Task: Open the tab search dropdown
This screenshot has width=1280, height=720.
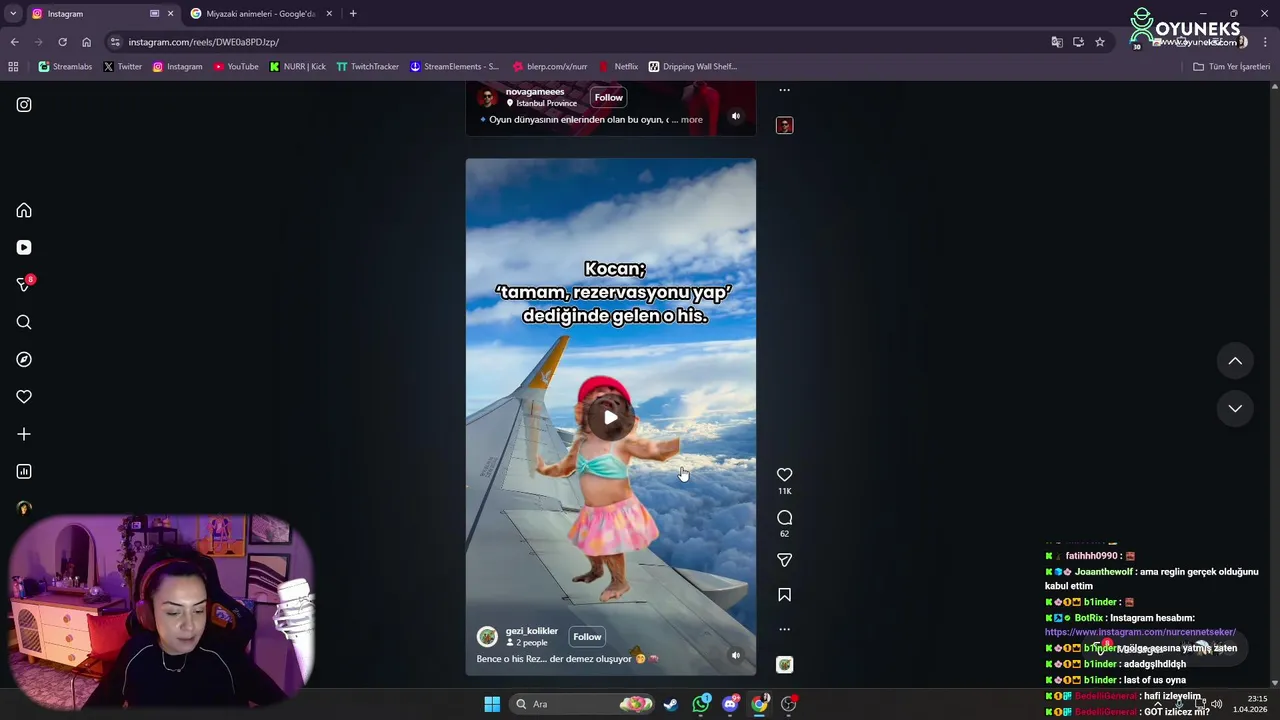Action: 12,14
